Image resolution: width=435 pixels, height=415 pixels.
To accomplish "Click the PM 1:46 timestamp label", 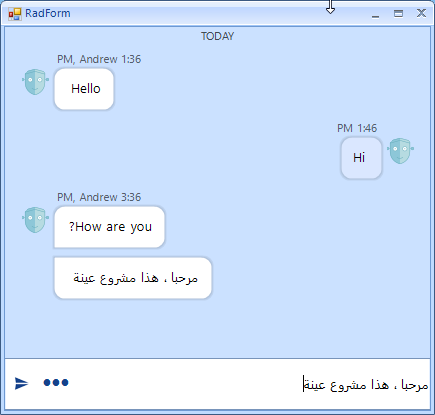I will pyautogui.click(x=357, y=128).
